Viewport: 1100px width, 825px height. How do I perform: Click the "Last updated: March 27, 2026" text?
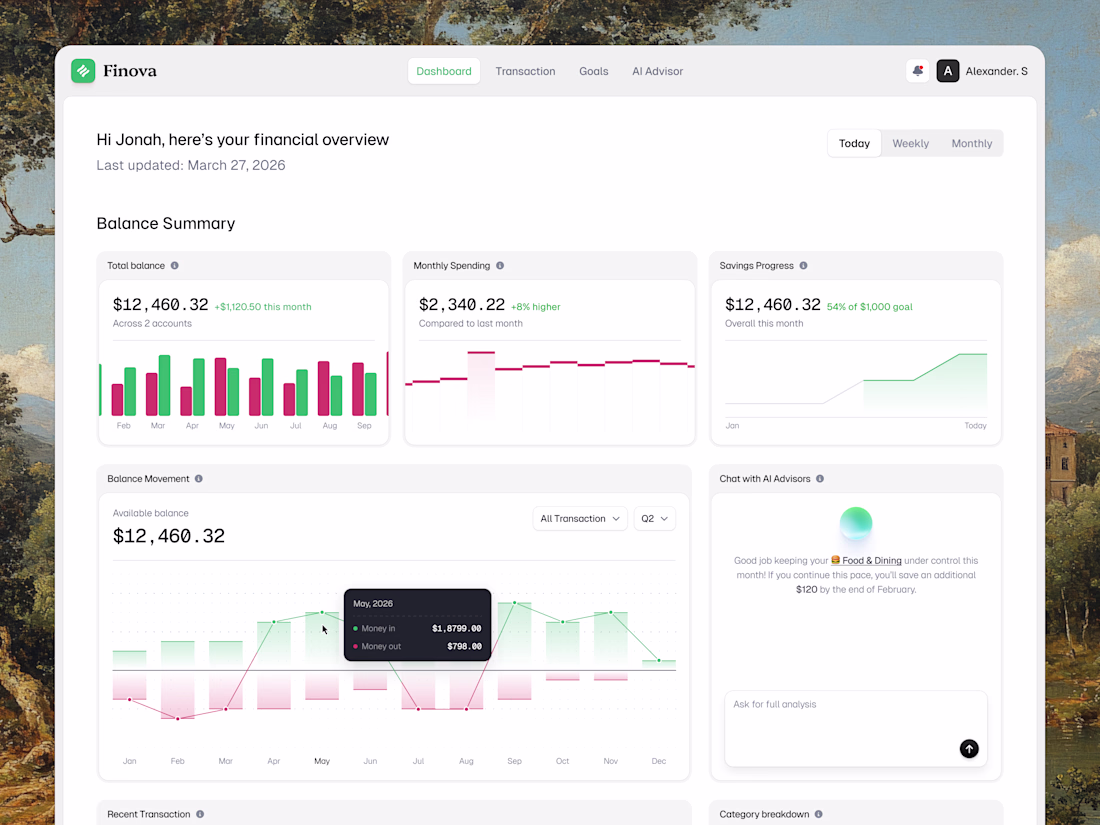(x=191, y=165)
